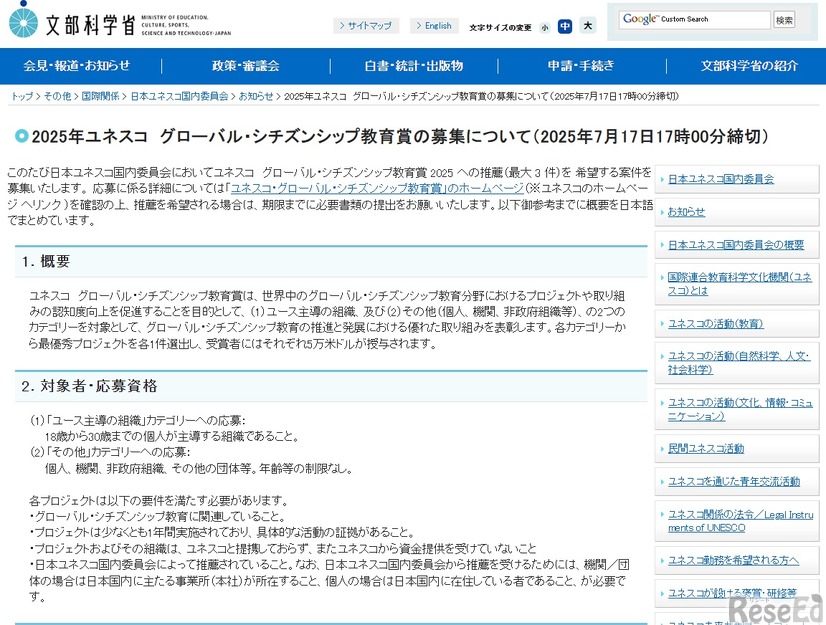The width and height of the screenshot is (826, 625).
Task: Open sidebar link 国際連合教育科学文化機関(ユネスコ)とは
Action: pyautogui.click(x=740, y=284)
